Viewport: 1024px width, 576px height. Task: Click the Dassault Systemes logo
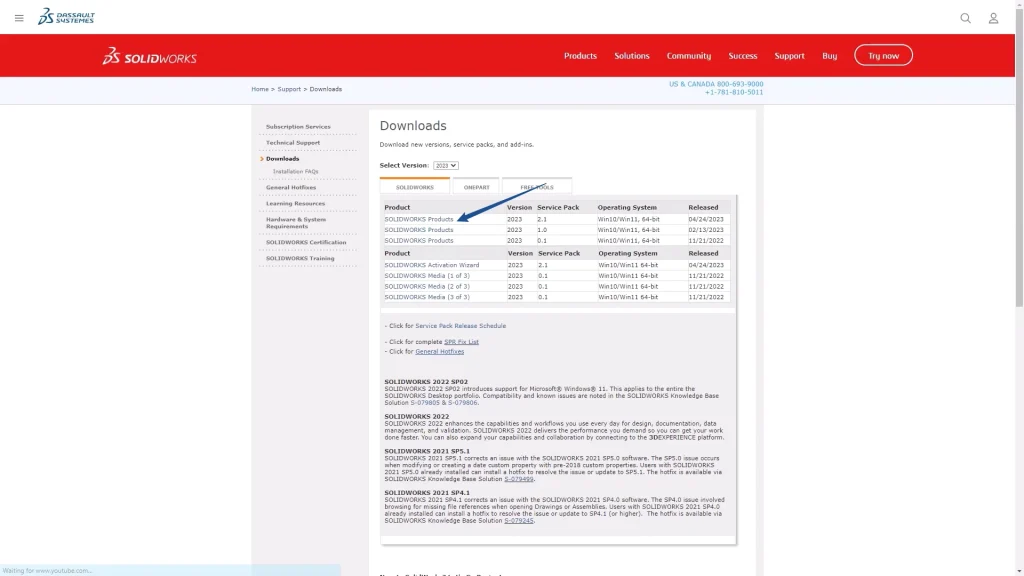(66, 16)
